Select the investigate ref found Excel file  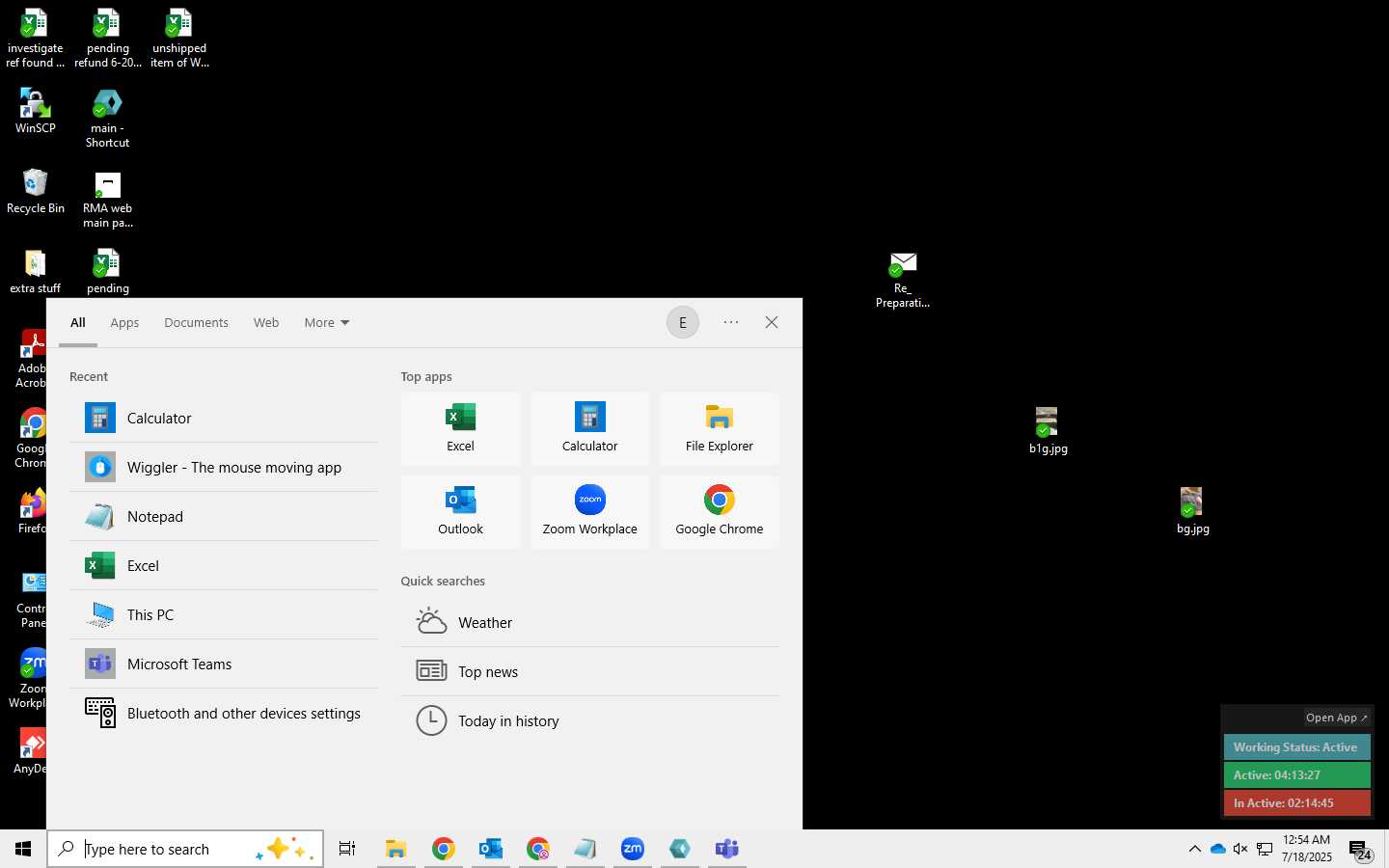click(x=36, y=39)
